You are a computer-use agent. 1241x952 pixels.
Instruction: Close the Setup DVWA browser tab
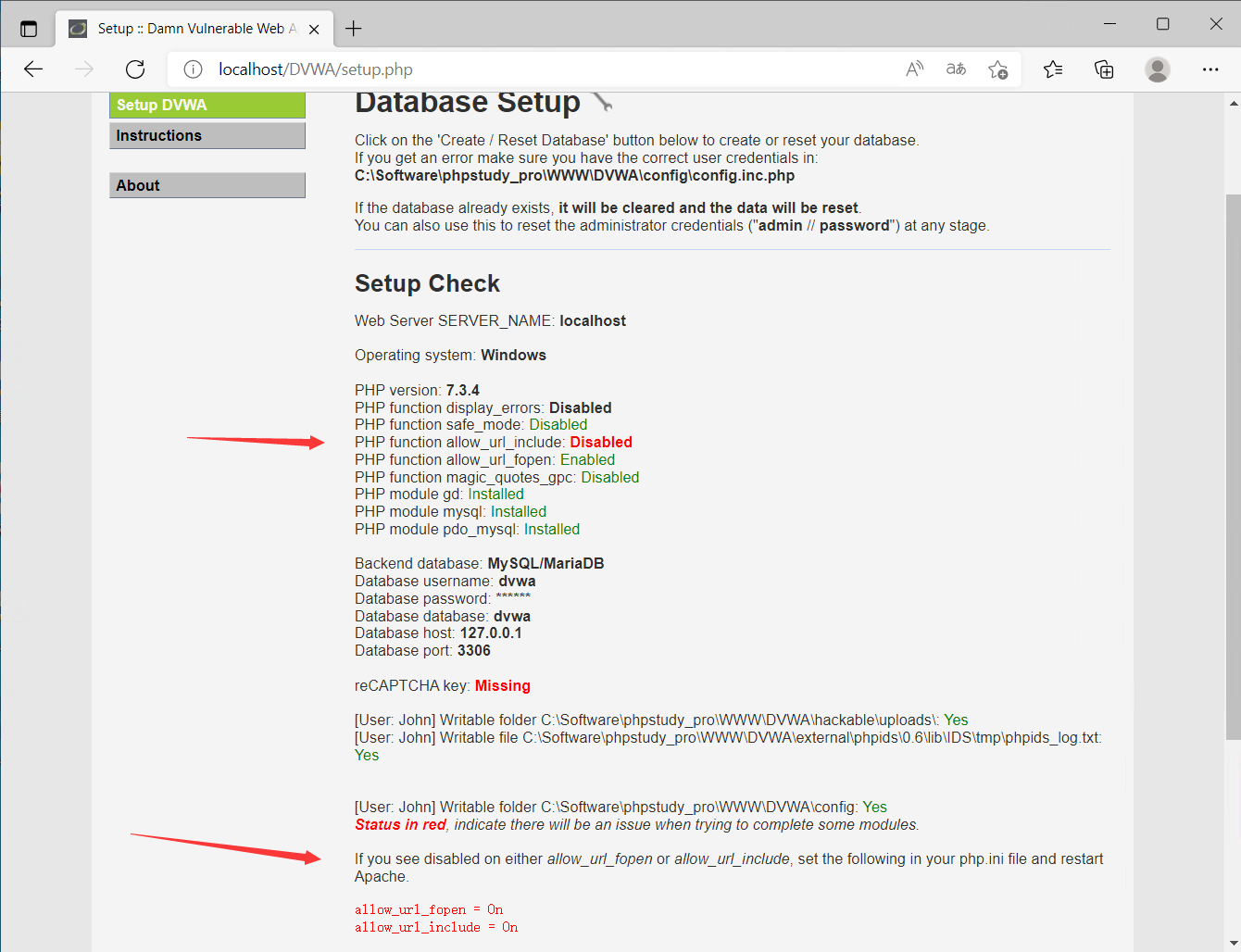[314, 29]
